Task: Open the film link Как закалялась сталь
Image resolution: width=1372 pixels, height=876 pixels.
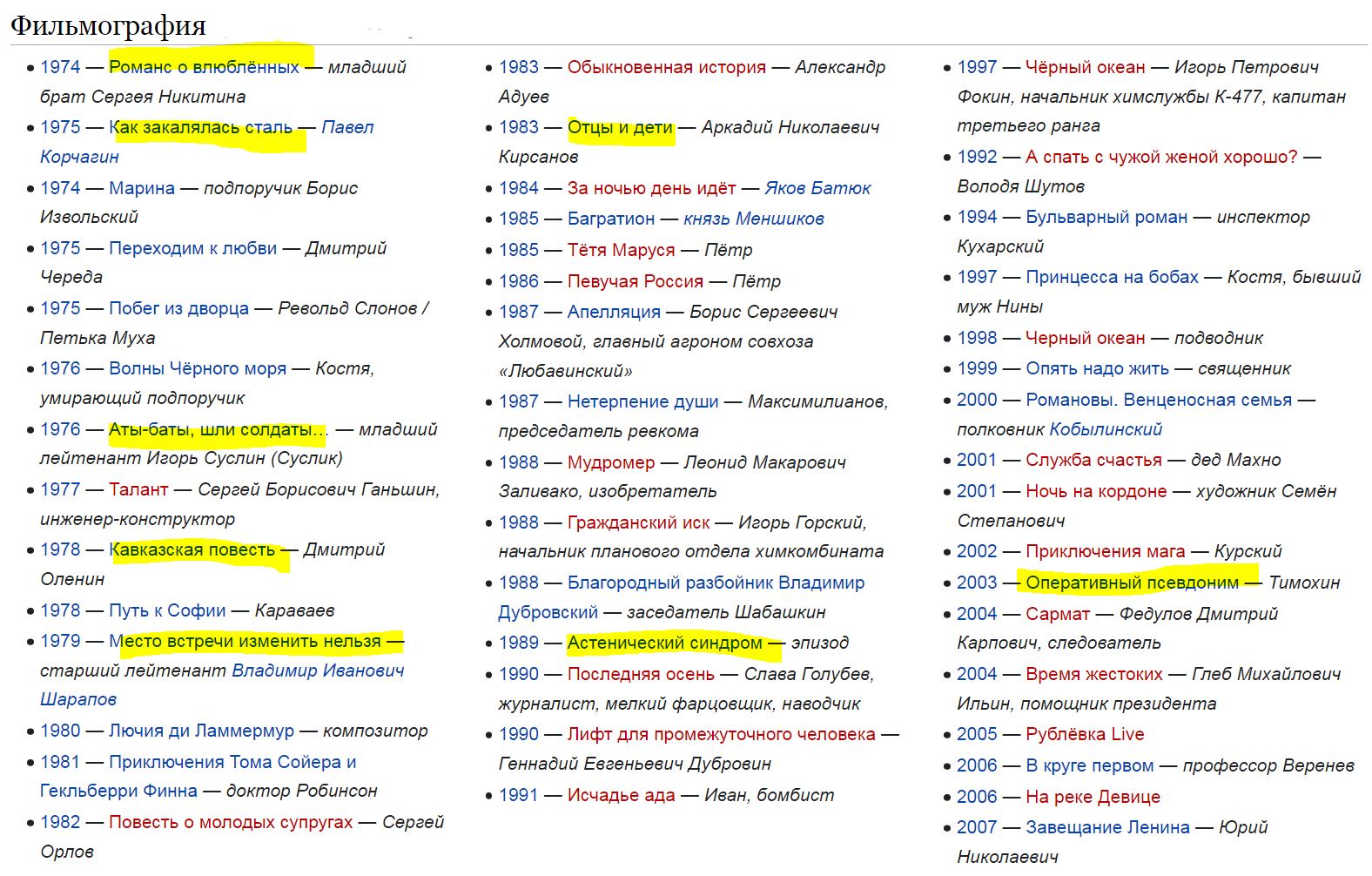Action: [x=201, y=127]
